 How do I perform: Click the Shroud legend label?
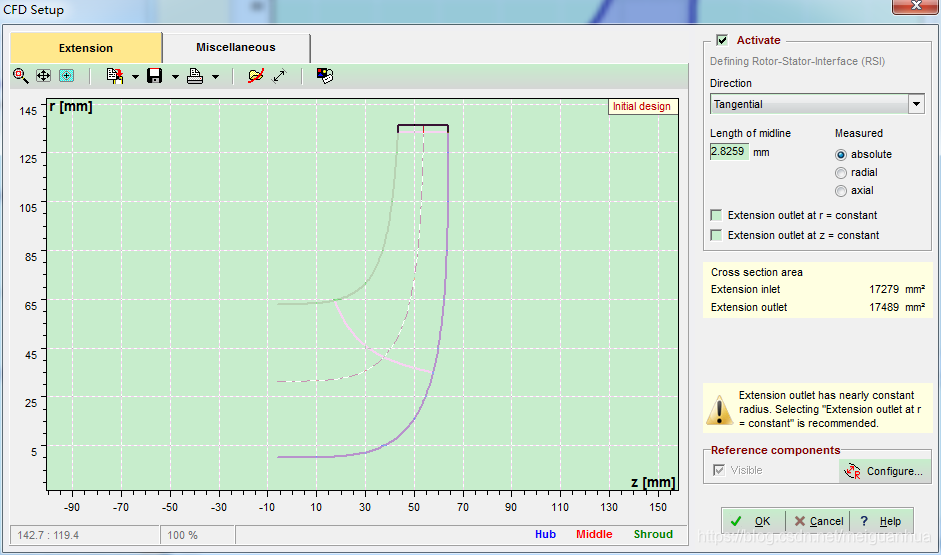pos(653,534)
